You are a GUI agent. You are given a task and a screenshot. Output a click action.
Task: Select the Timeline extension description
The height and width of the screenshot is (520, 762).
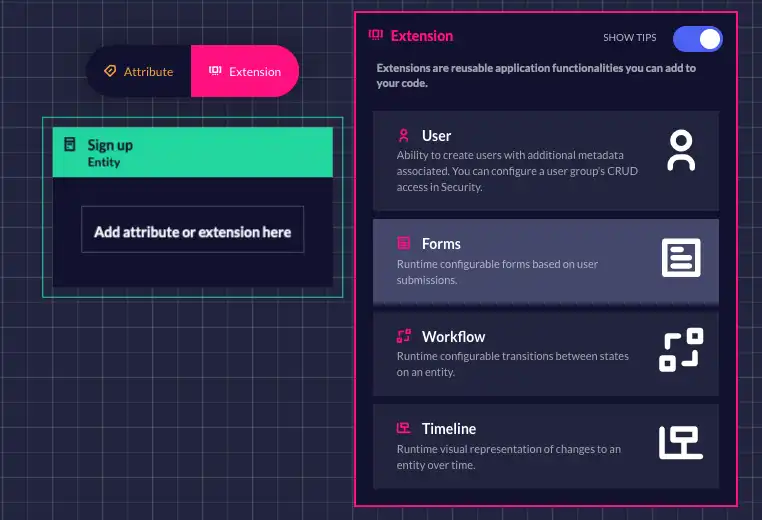point(508,457)
